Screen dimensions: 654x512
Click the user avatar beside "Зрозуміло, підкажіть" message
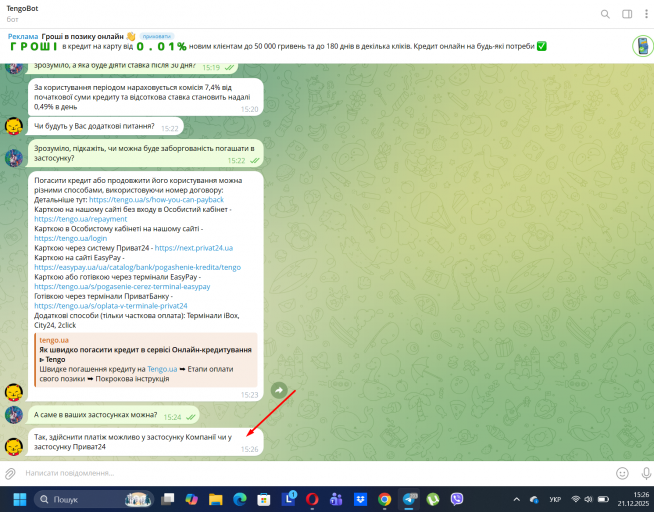(14, 158)
